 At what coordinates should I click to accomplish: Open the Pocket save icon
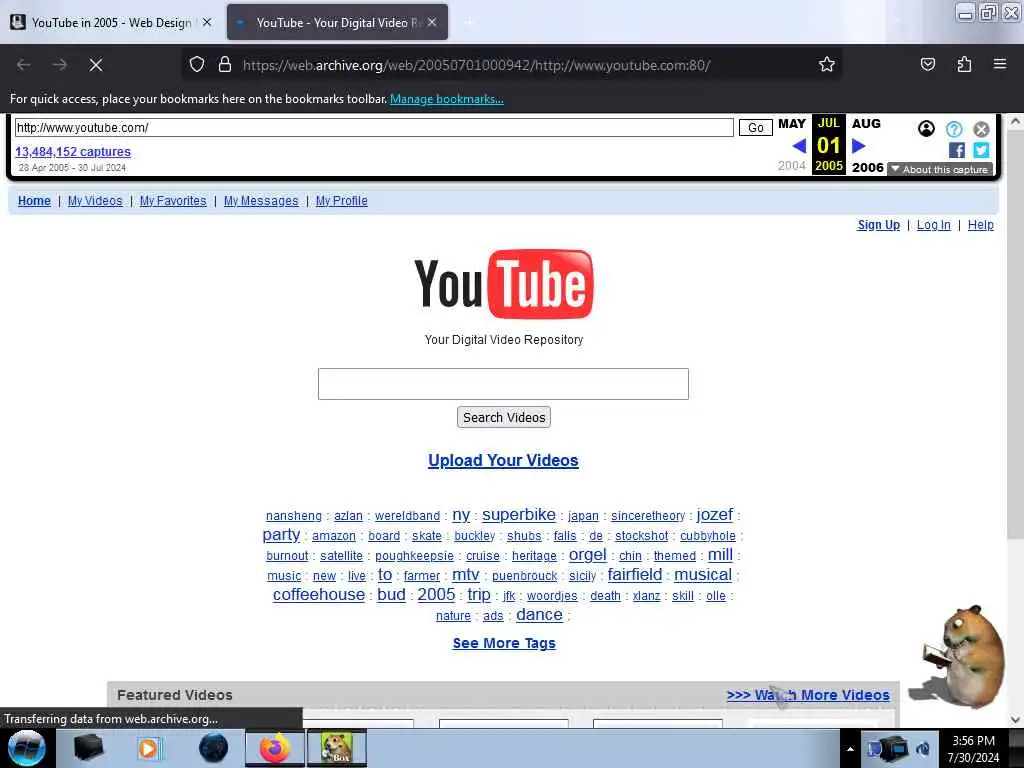927,64
